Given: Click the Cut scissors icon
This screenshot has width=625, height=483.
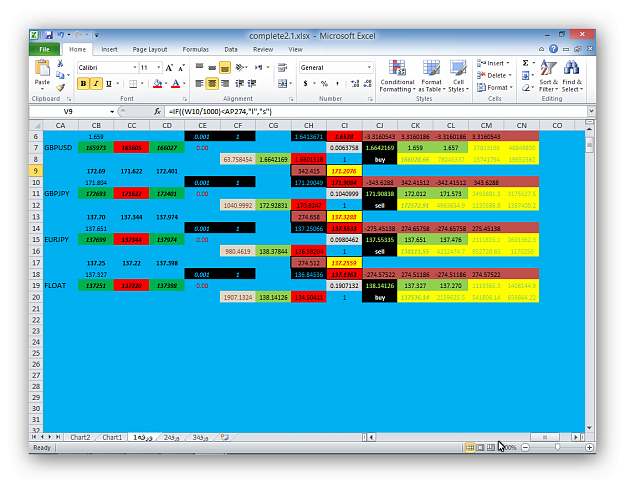Looking at the screenshot, I should [x=60, y=63].
